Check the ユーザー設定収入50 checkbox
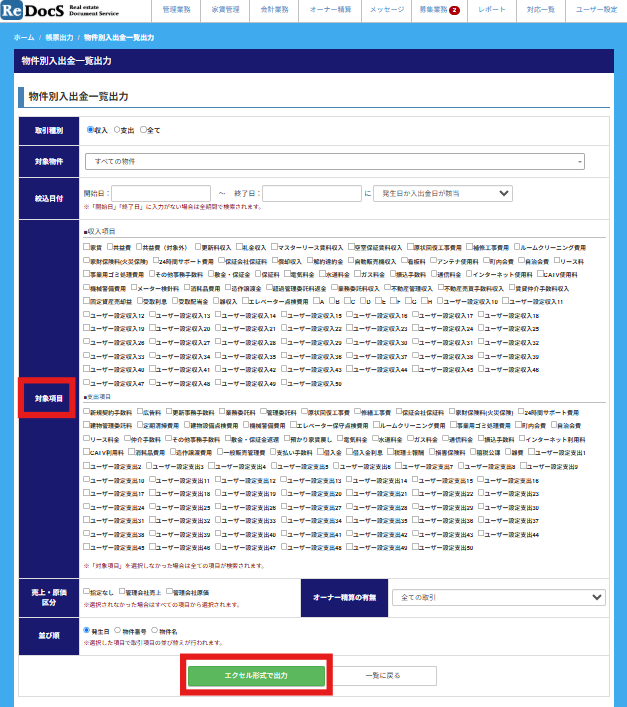627x707 pixels. point(284,382)
